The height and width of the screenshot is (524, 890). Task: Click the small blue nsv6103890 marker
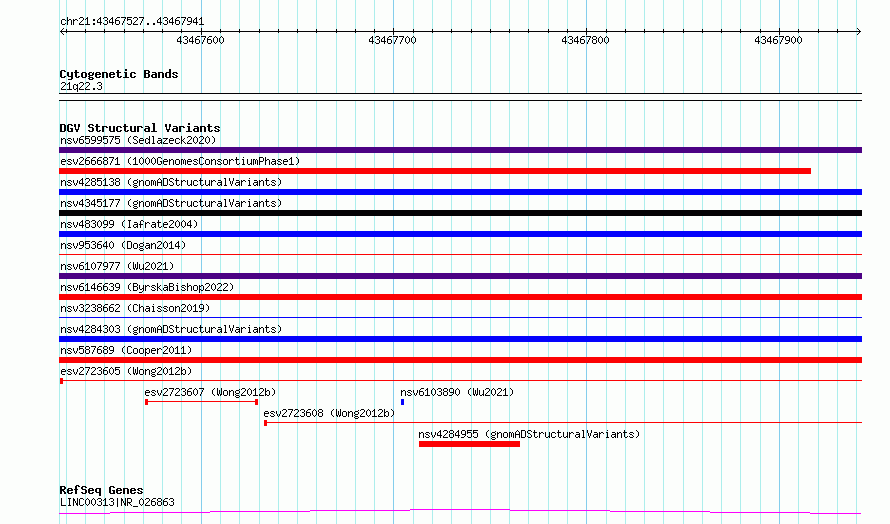click(402, 402)
